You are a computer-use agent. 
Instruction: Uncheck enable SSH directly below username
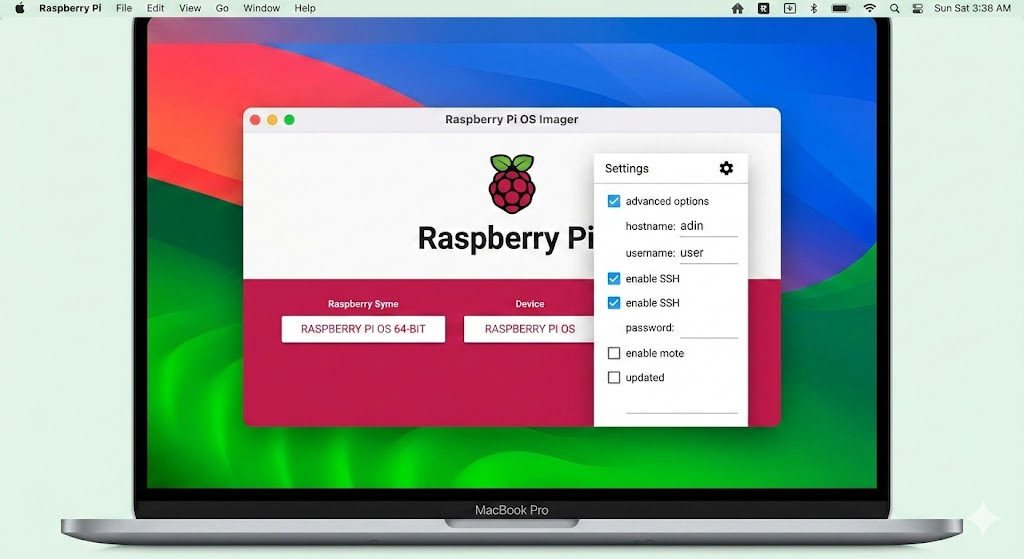614,279
